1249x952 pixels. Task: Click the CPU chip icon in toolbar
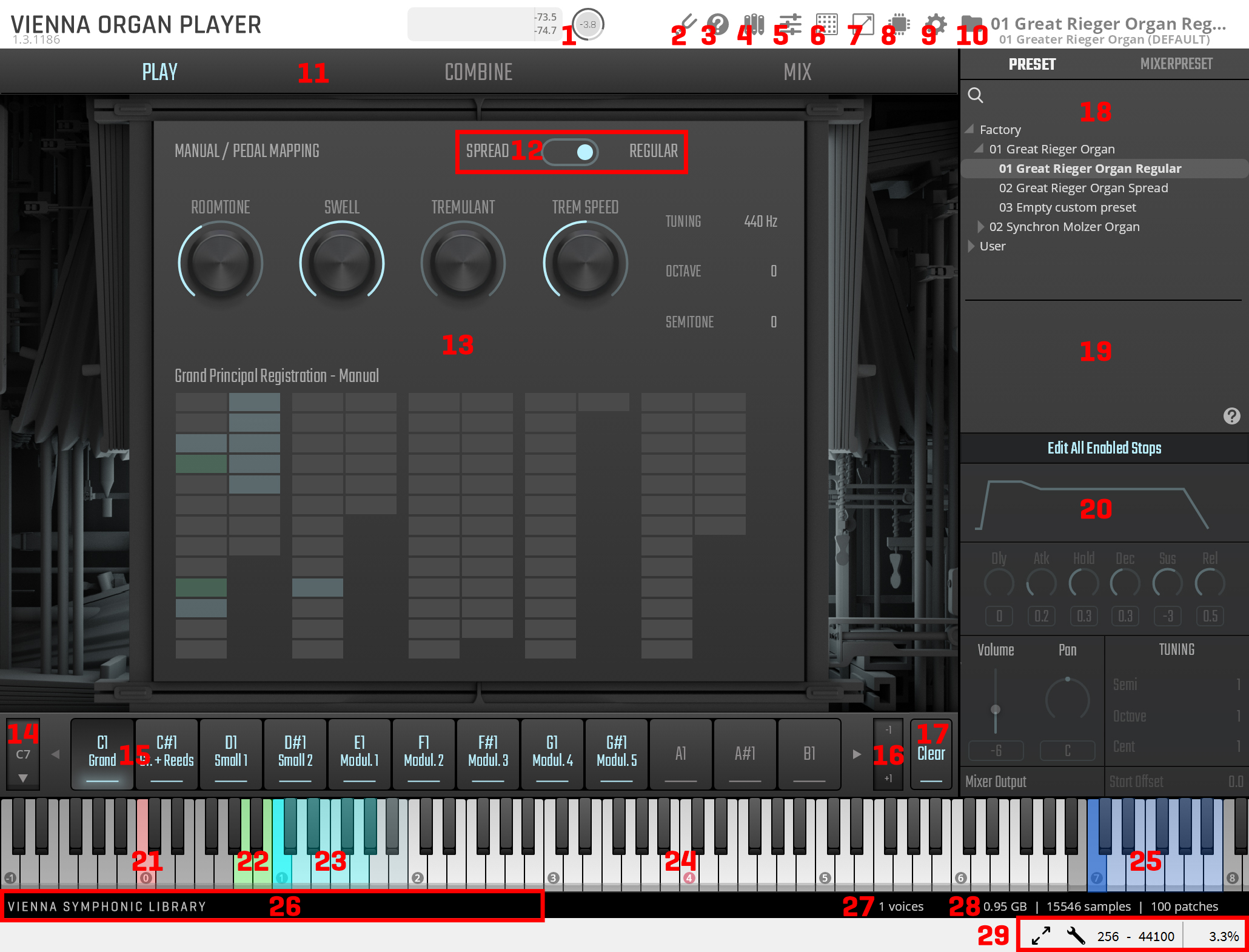point(900,24)
